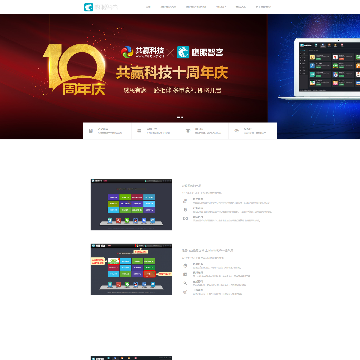This screenshot has width=360, height=360.
Task: Click the last feature icon in the lower product section
Action: coord(185,292)
